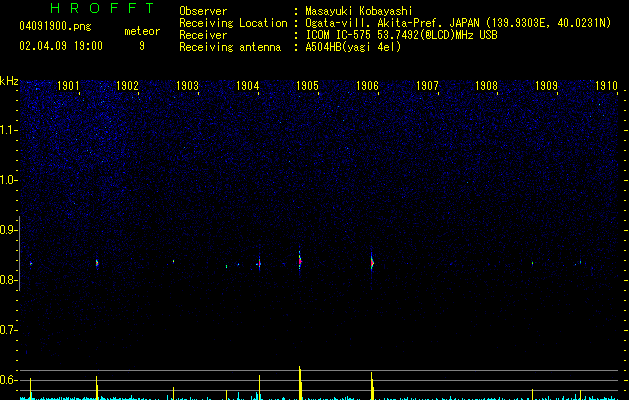Click the meteor echo just after the 1904 marker
Viewport: 629px width, 400px height.
[x=259, y=264]
